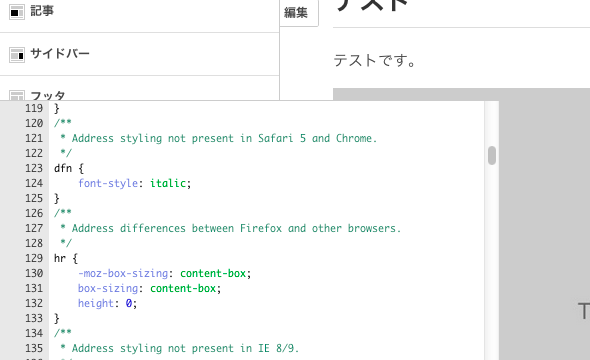Screen dimensions: 590x360
Task: Place cursor on font-style property
Action: click(x=108, y=183)
